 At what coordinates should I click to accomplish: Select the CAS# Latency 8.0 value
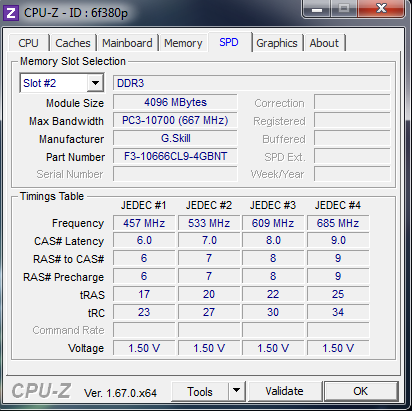click(273, 240)
